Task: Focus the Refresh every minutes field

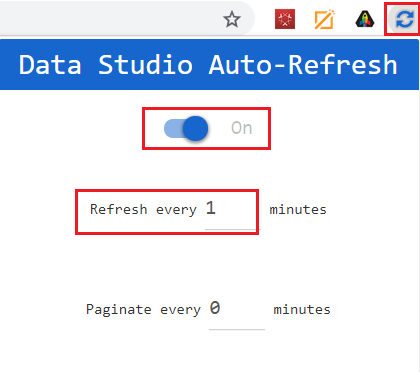Action: 233,210
